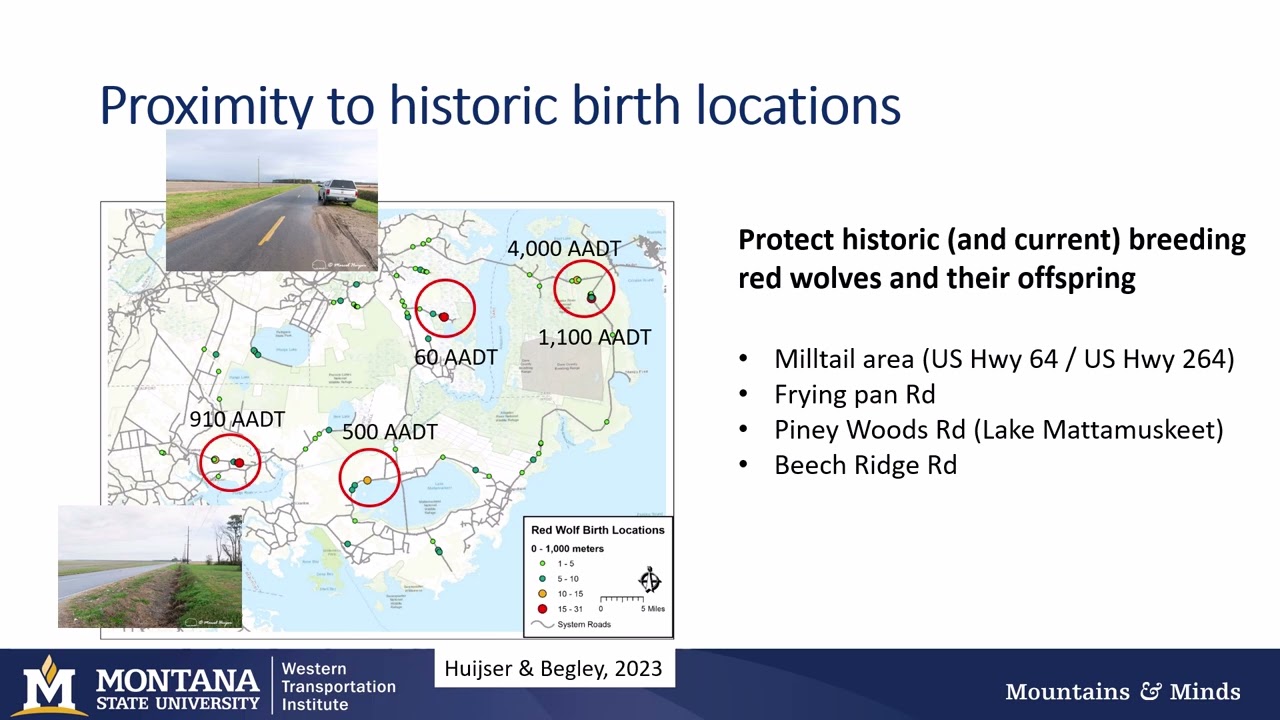
Task: Click the System Roads line symbol in legend
Action: tap(542, 624)
